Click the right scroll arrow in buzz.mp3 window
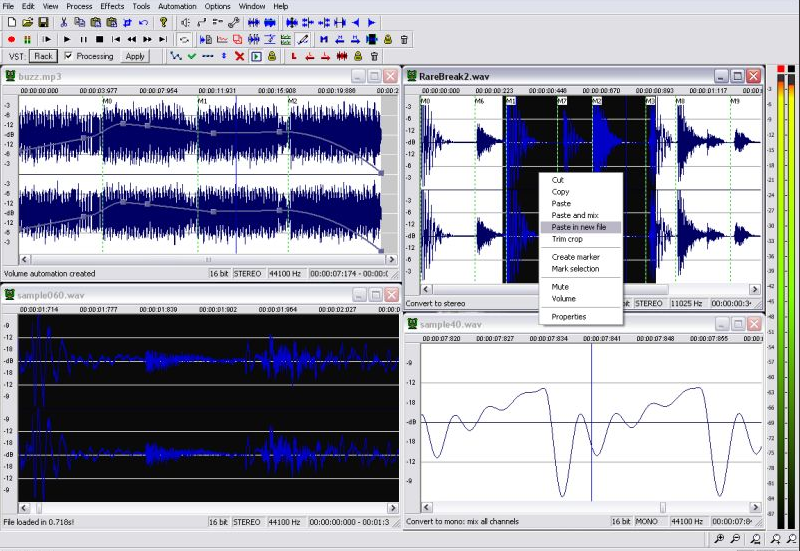800x551 pixels. coord(391,259)
